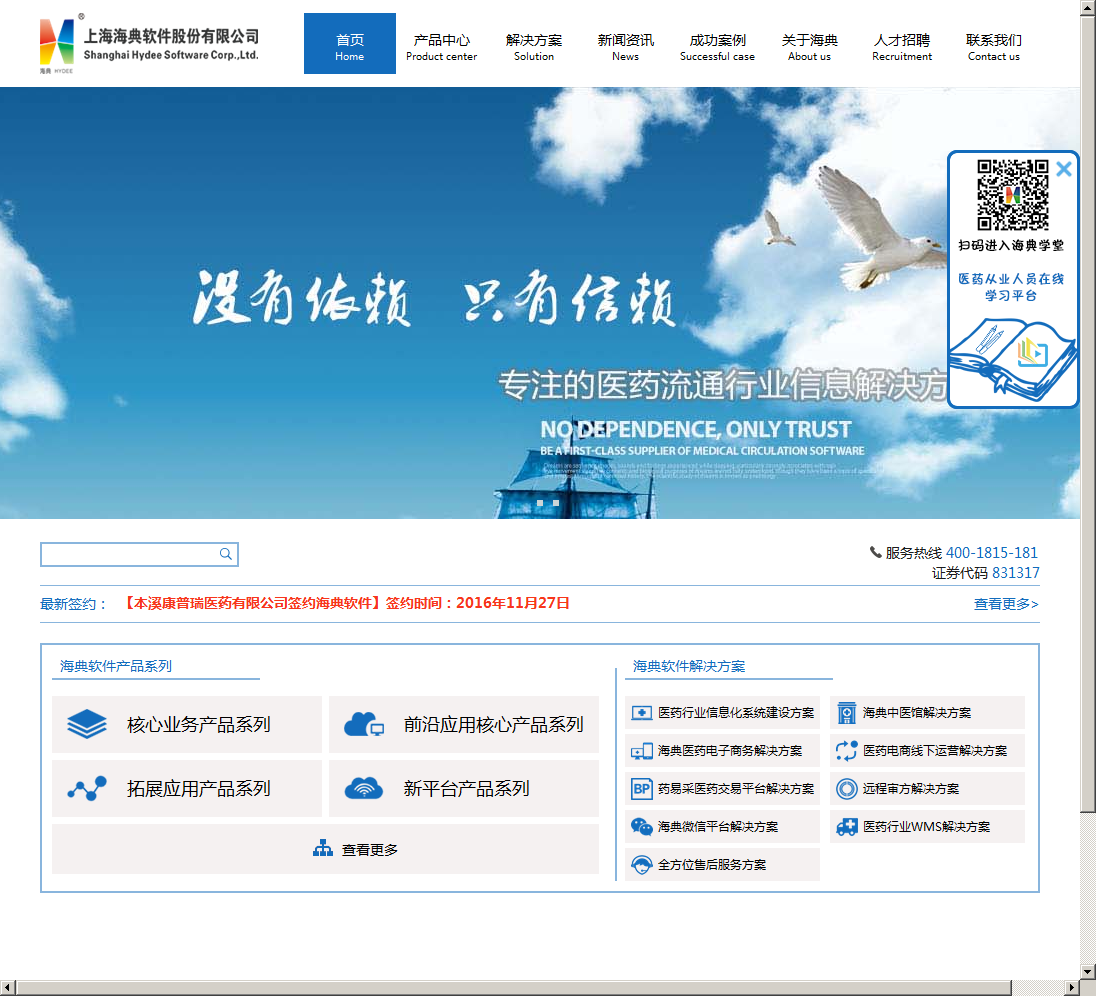Open the 产品中心 Product center menu
Viewport: 1096px width, 996px height.
(x=442, y=47)
